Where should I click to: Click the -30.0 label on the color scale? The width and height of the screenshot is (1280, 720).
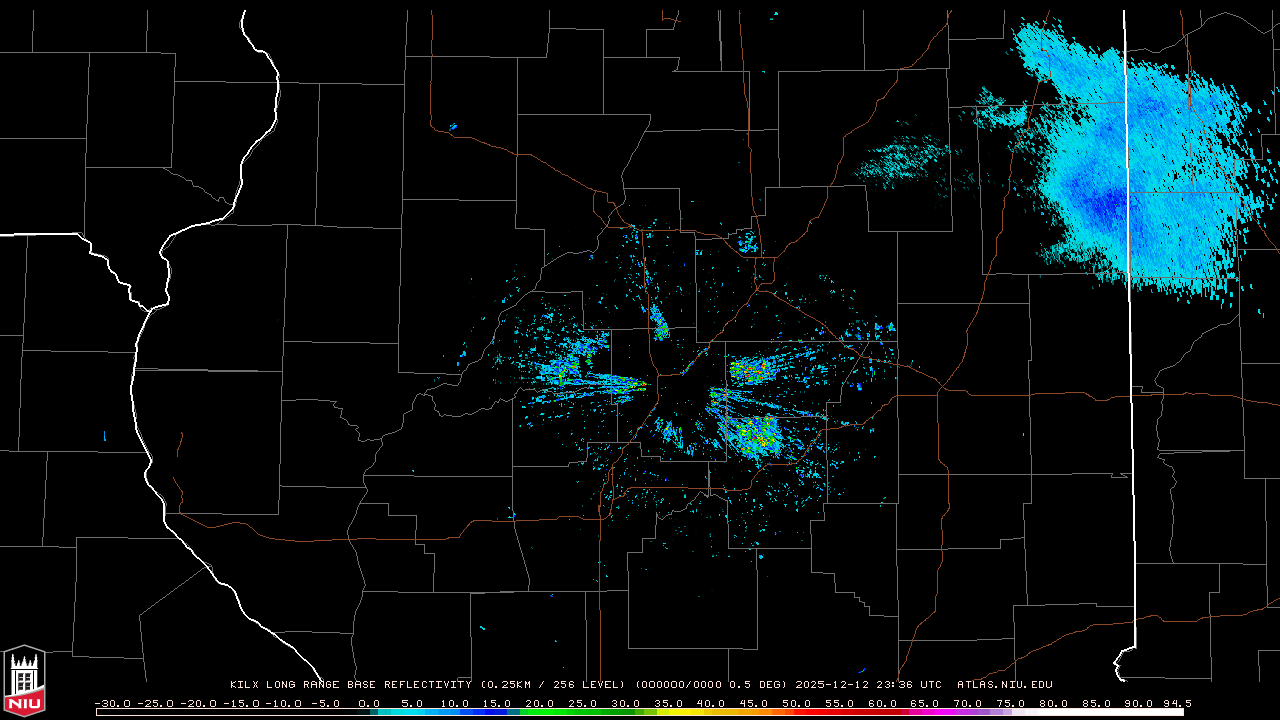[x=112, y=703]
